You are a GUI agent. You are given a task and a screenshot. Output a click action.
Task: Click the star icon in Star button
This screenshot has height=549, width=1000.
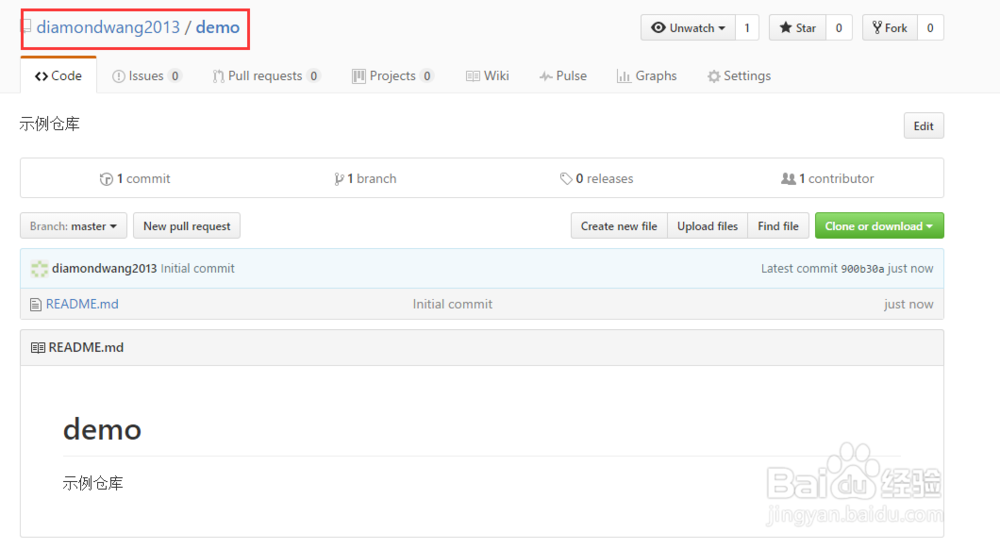[x=786, y=27]
